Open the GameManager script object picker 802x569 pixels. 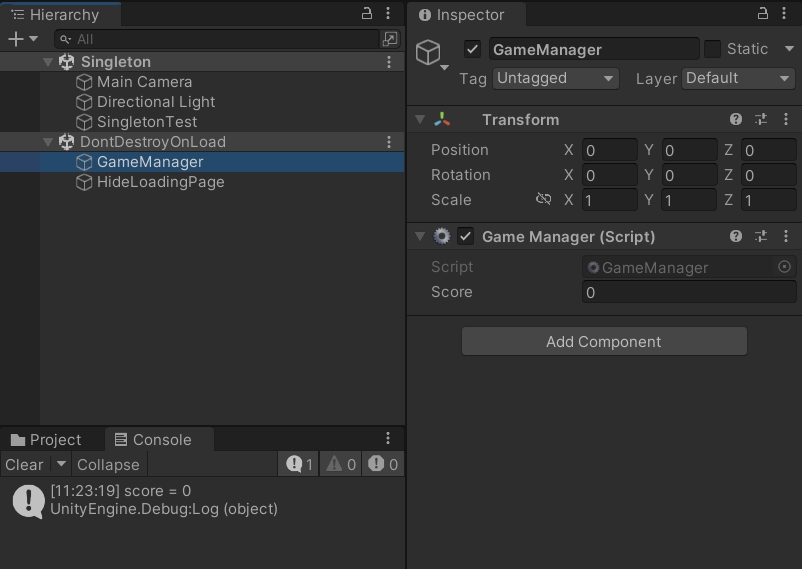[784, 267]
